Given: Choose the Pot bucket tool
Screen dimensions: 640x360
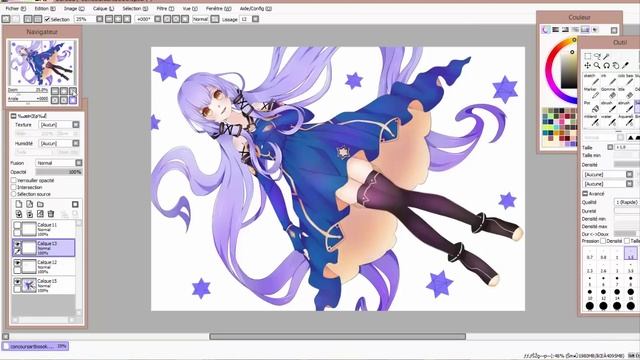Looking at the screenshot, I should tap(592, 107).
